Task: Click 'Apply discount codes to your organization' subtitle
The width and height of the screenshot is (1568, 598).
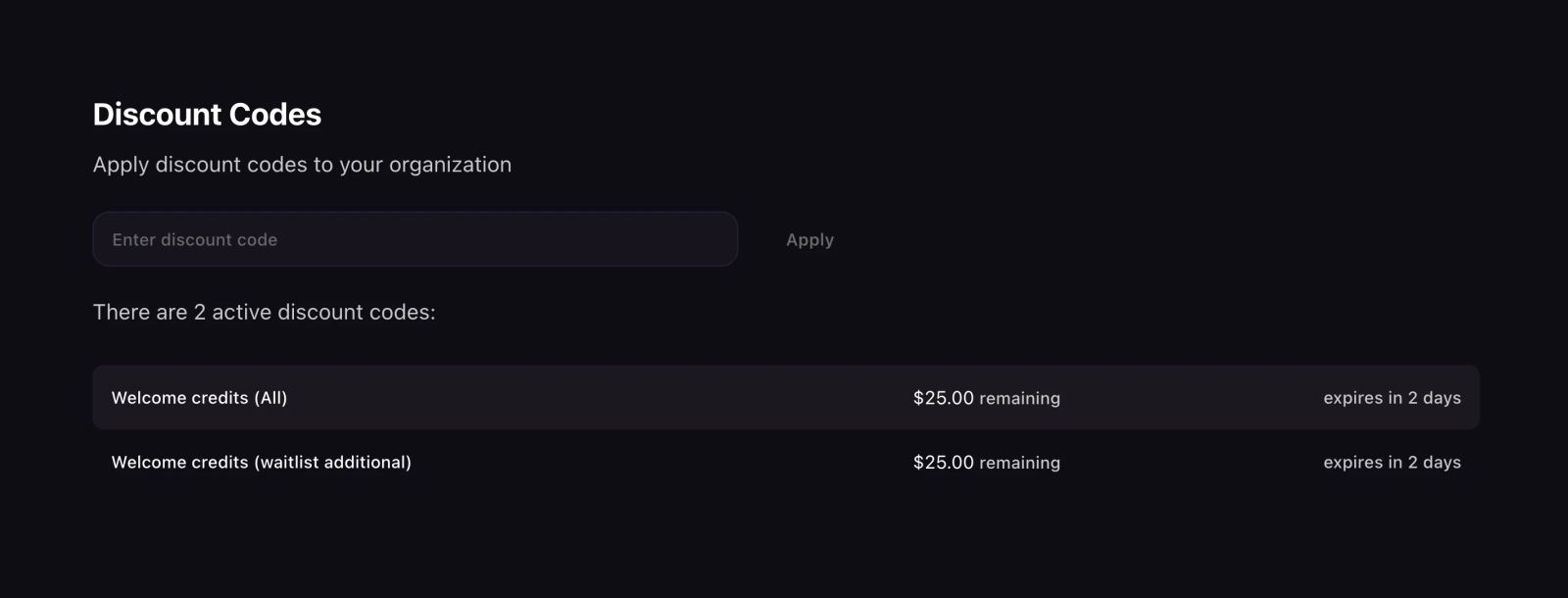Action: 302,165
